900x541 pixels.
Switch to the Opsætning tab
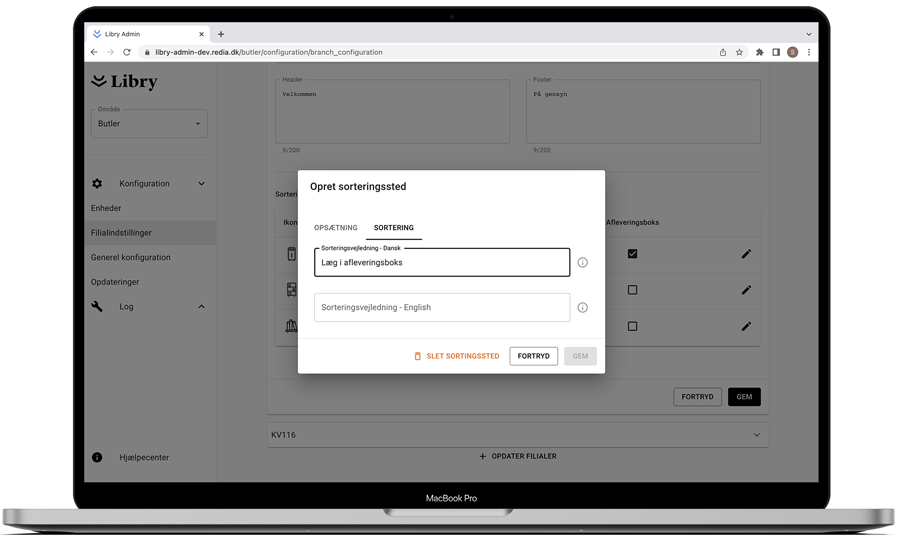336,228
